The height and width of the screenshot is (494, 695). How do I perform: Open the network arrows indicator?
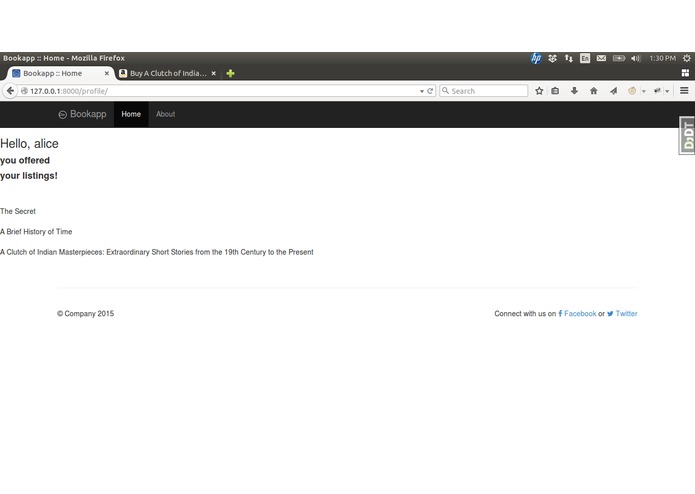[569, 58]
